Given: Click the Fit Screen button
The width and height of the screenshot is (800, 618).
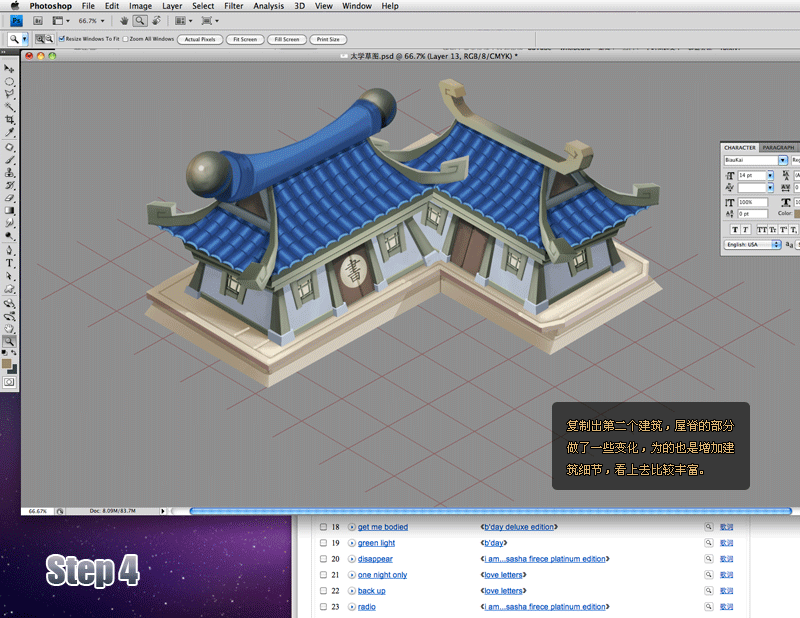Looking at the screenshot, I should coord(245,39).
